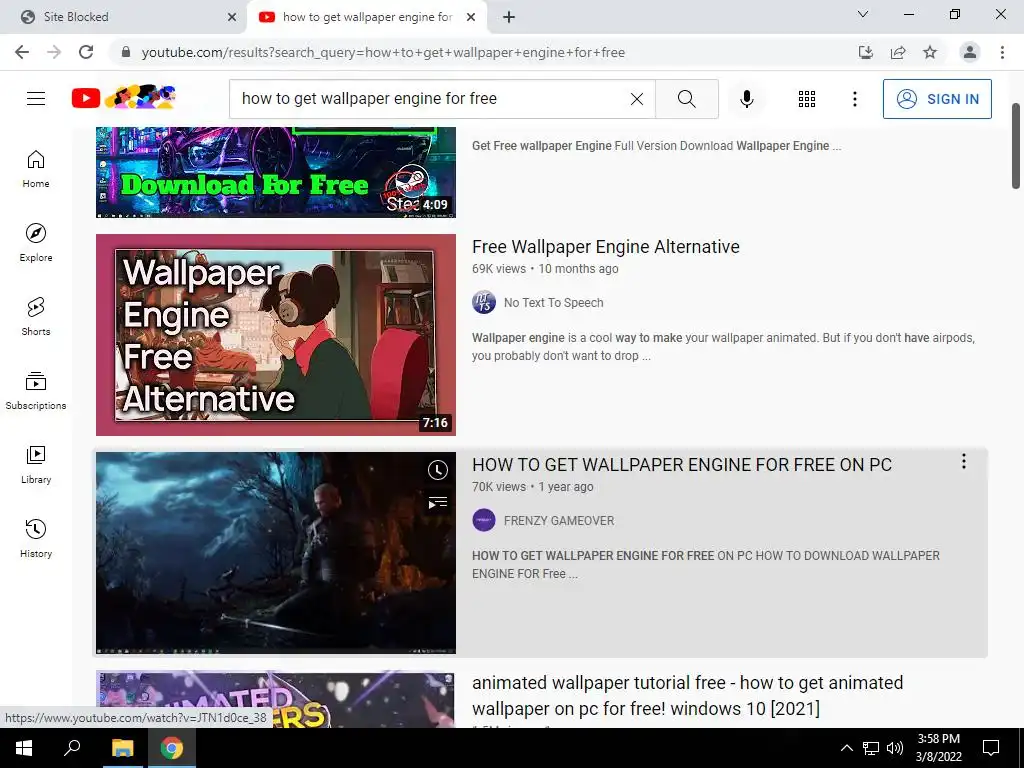Open the YouTube settings three-dot menu

(x=854, y=99)
